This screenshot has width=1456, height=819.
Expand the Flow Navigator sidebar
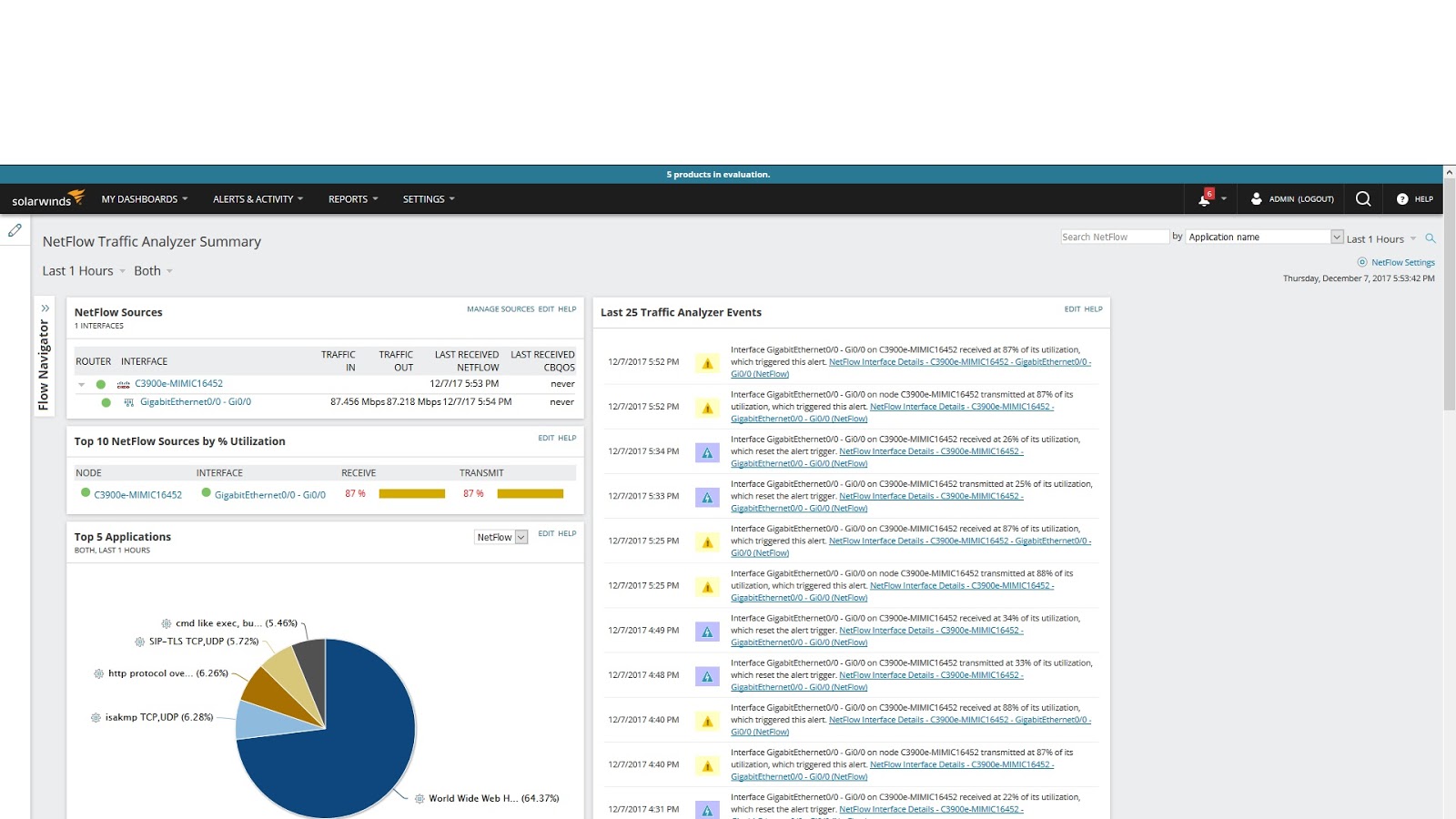coord(45,308)
